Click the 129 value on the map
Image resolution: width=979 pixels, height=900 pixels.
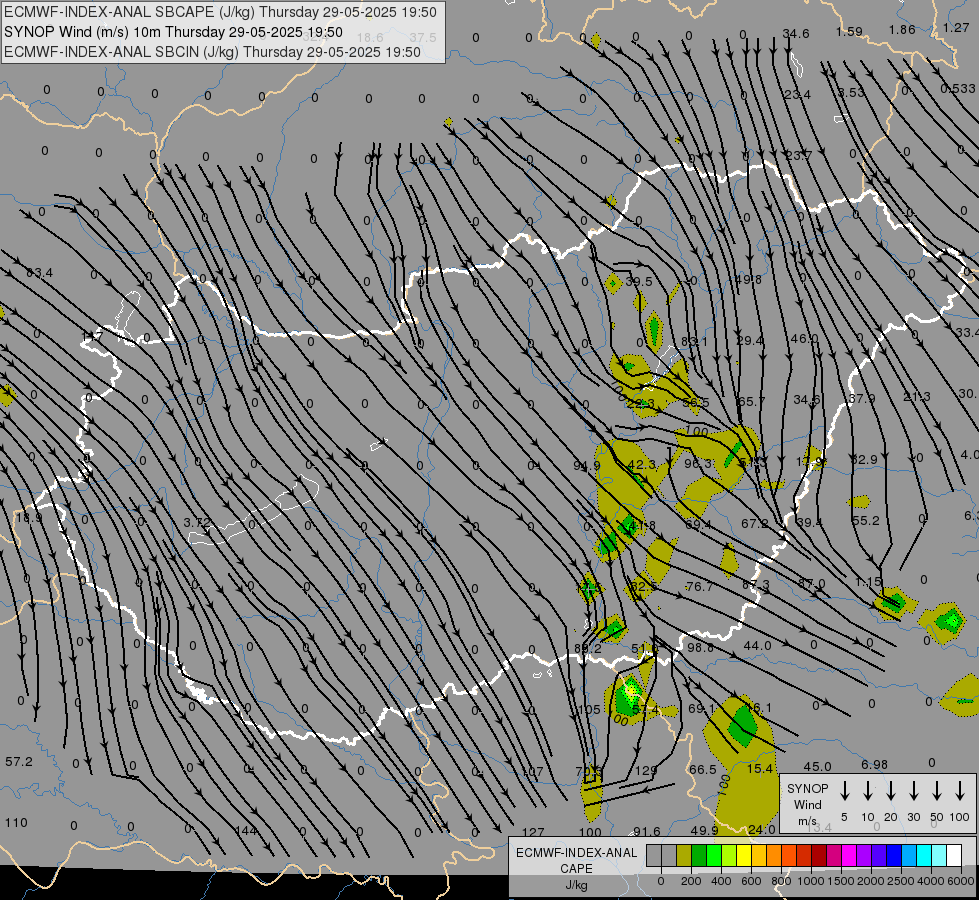pos(646,771)
